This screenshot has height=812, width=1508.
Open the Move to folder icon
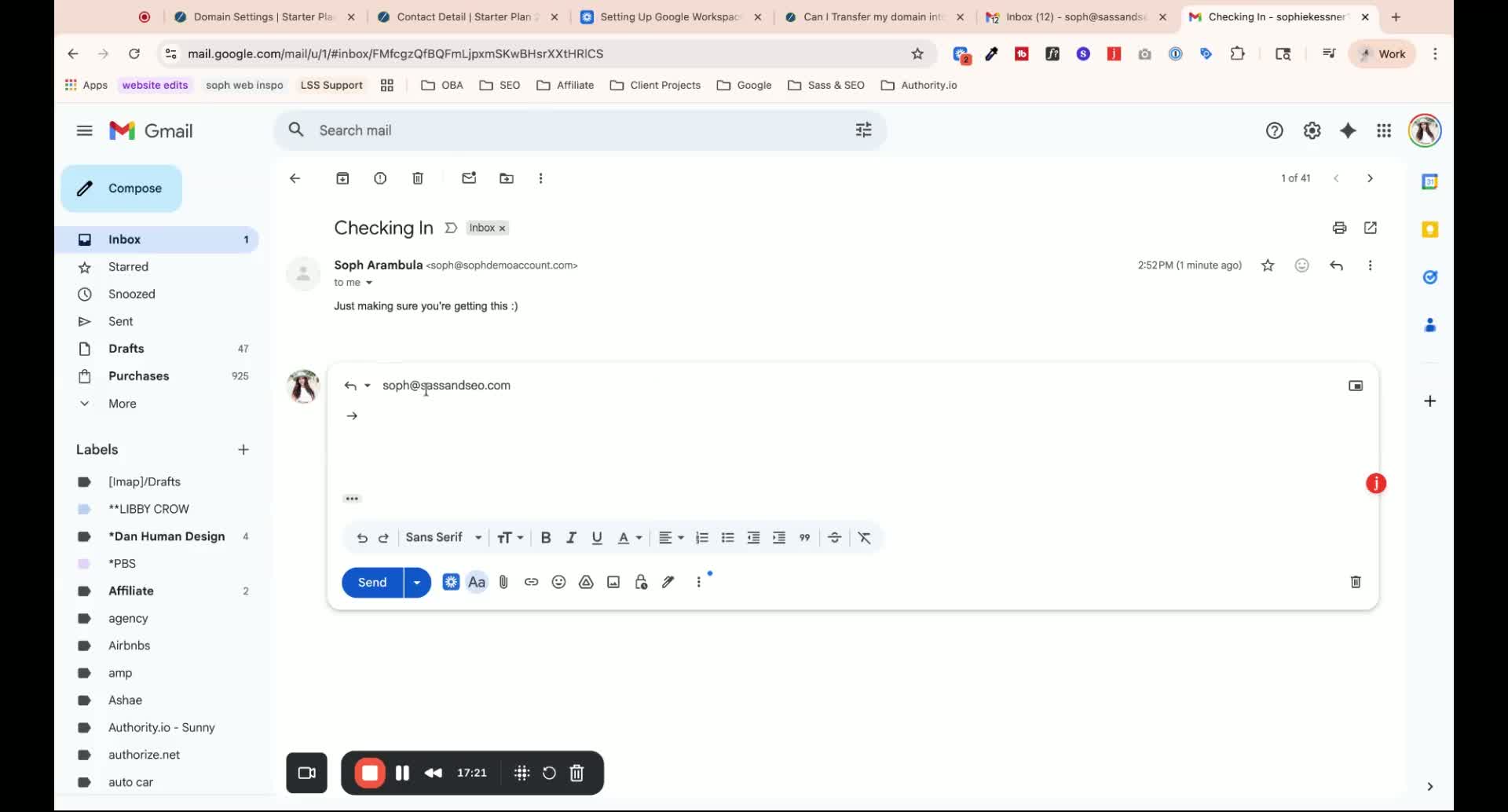(x=507, y=178)
